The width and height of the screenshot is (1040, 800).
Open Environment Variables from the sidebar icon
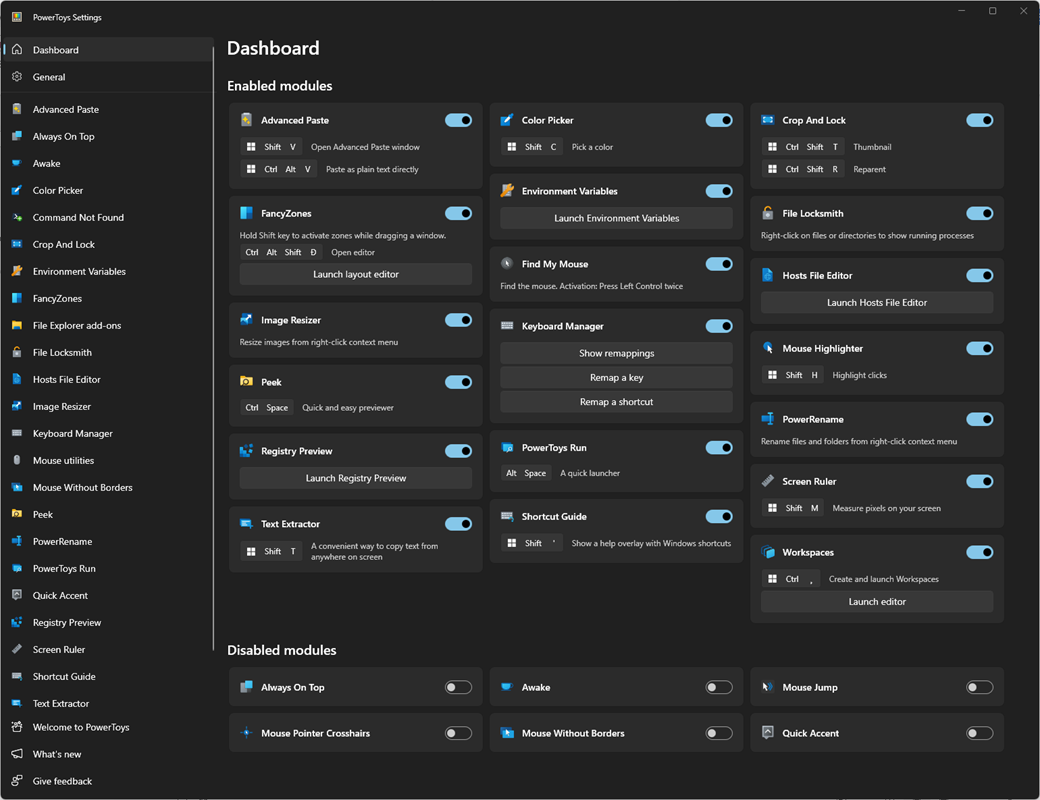(17, 271)
